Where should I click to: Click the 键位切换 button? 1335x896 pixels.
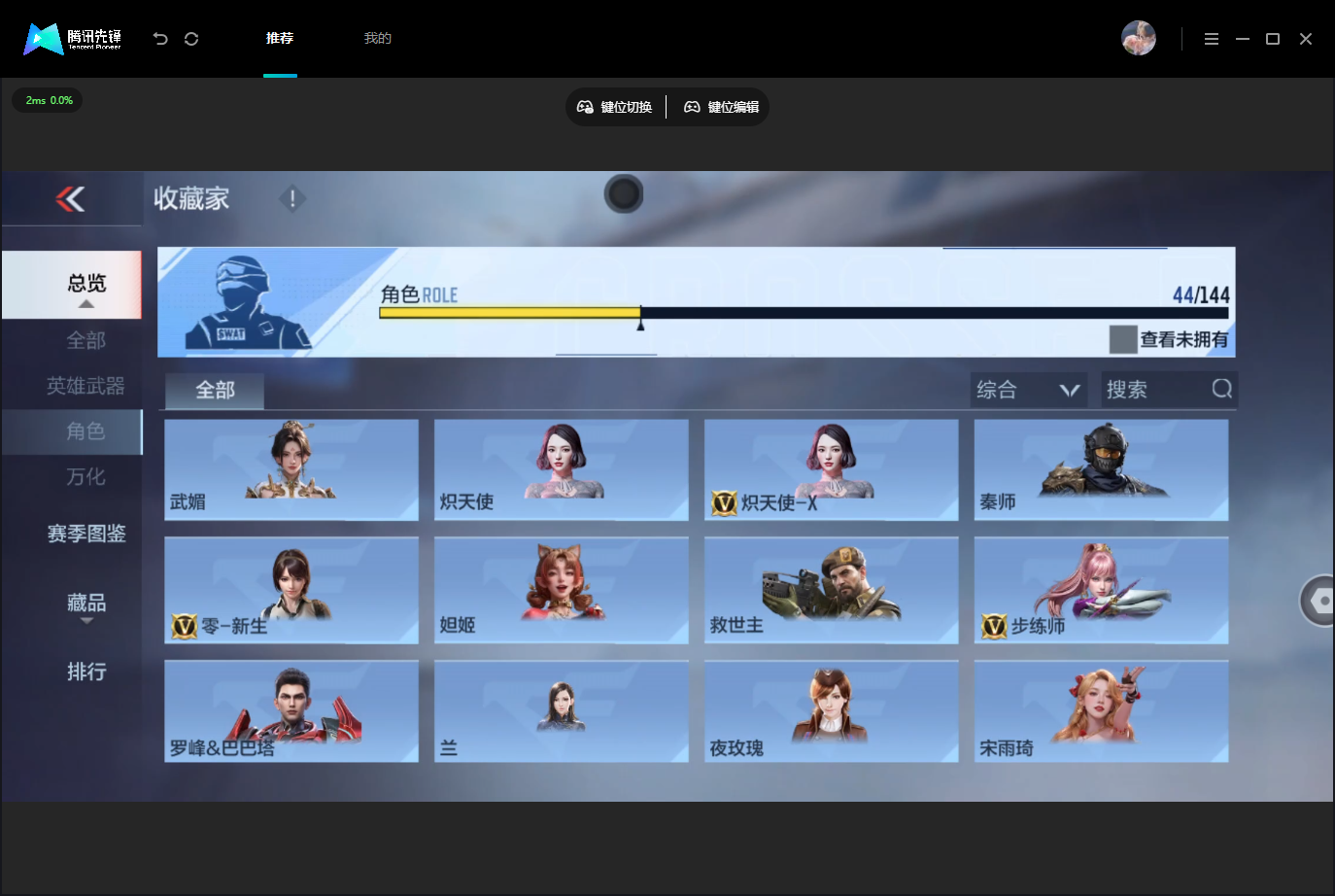pyautogui.click(x=614, y=107)
